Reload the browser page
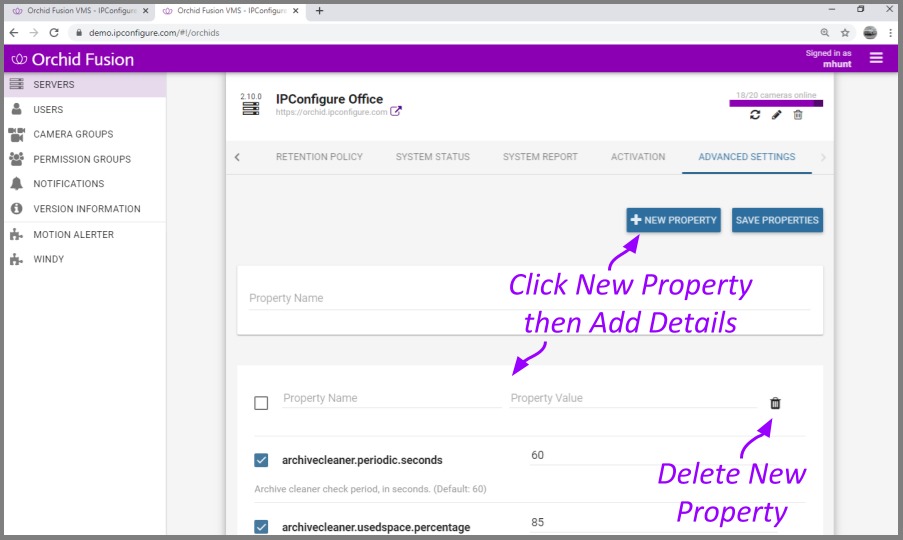 tap(54, 33)
